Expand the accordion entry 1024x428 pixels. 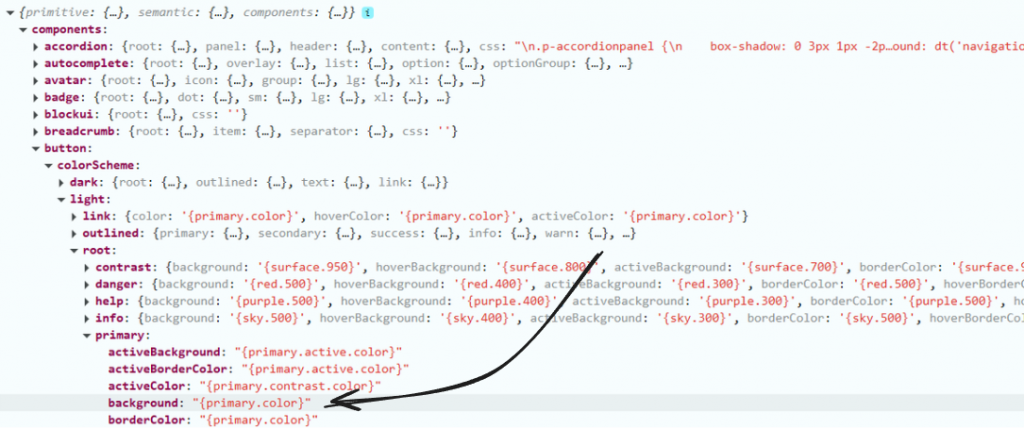[35, 46]
